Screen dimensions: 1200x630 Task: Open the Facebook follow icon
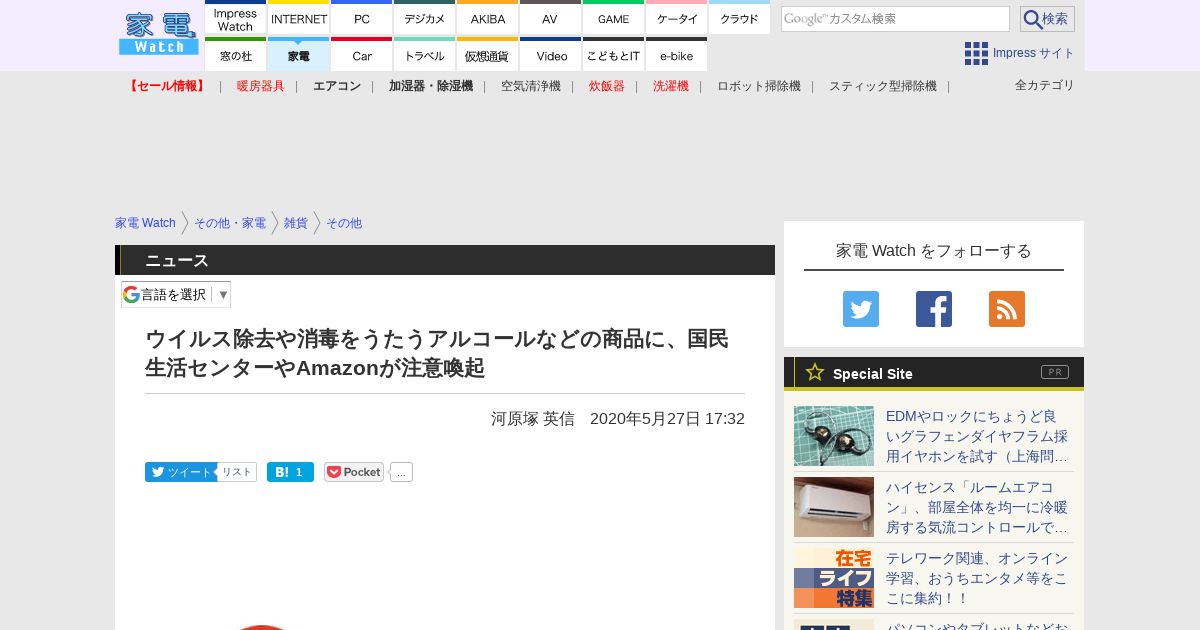tap(934, 309)
